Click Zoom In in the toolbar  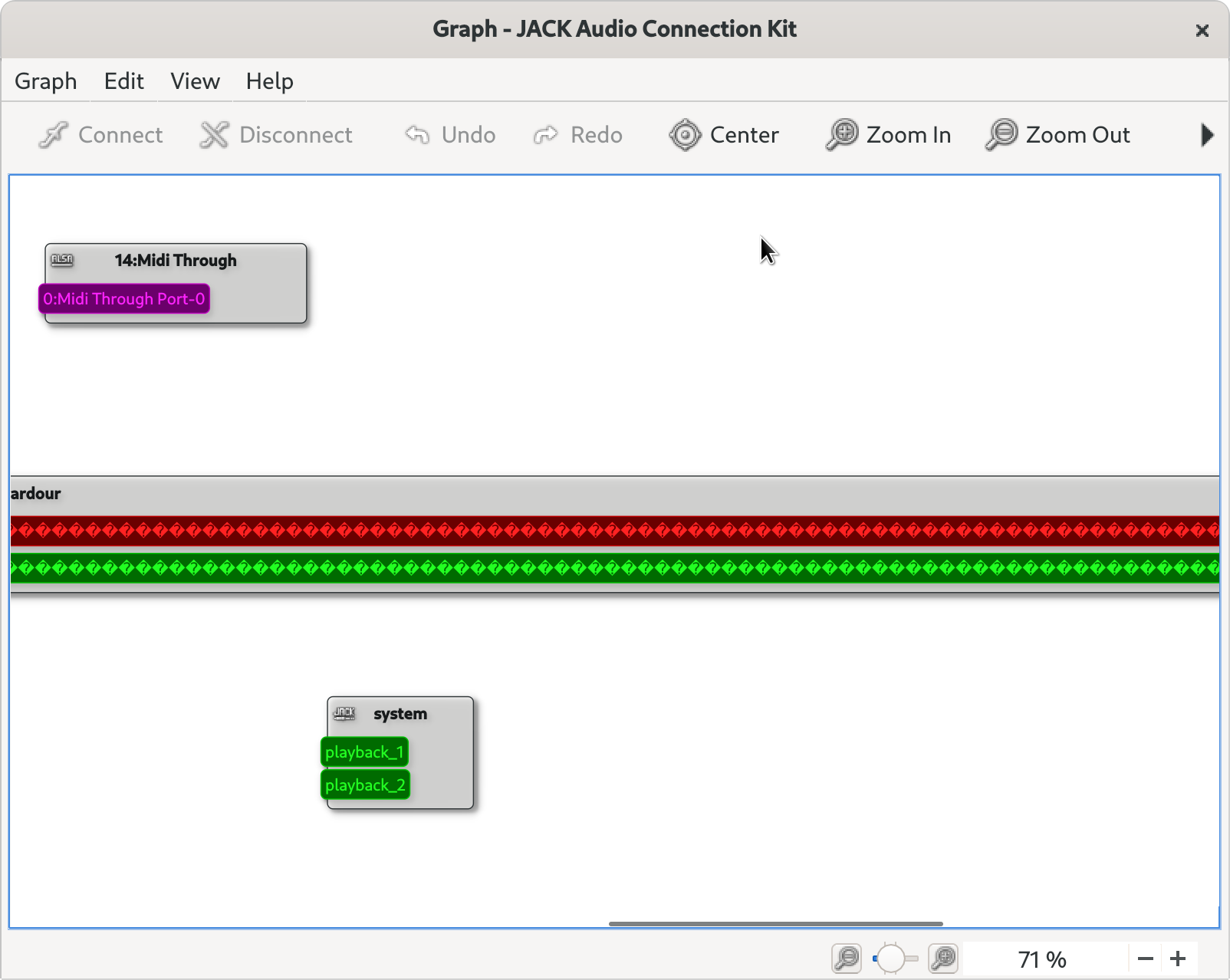pyautogui.click(x=888, y=135)
